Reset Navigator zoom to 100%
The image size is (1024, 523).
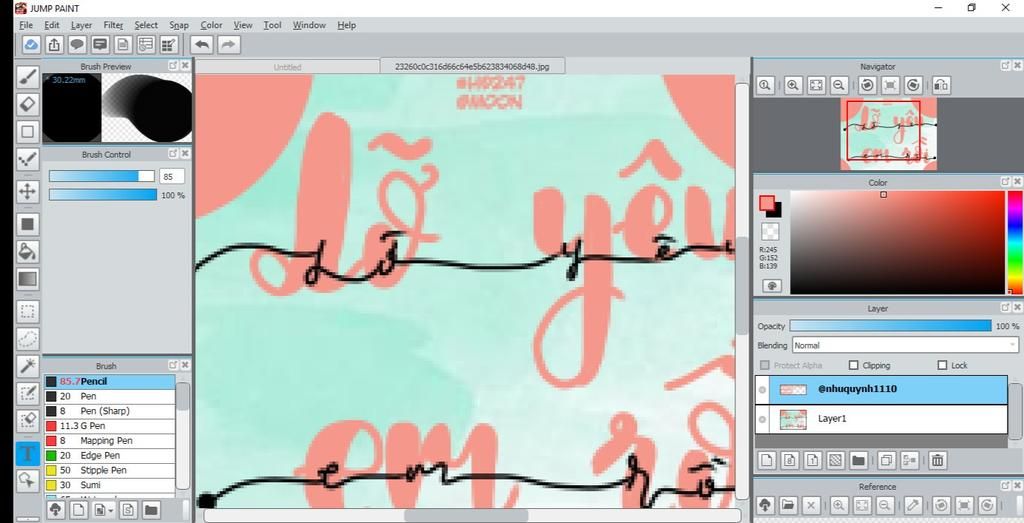[x=765, y=85]
